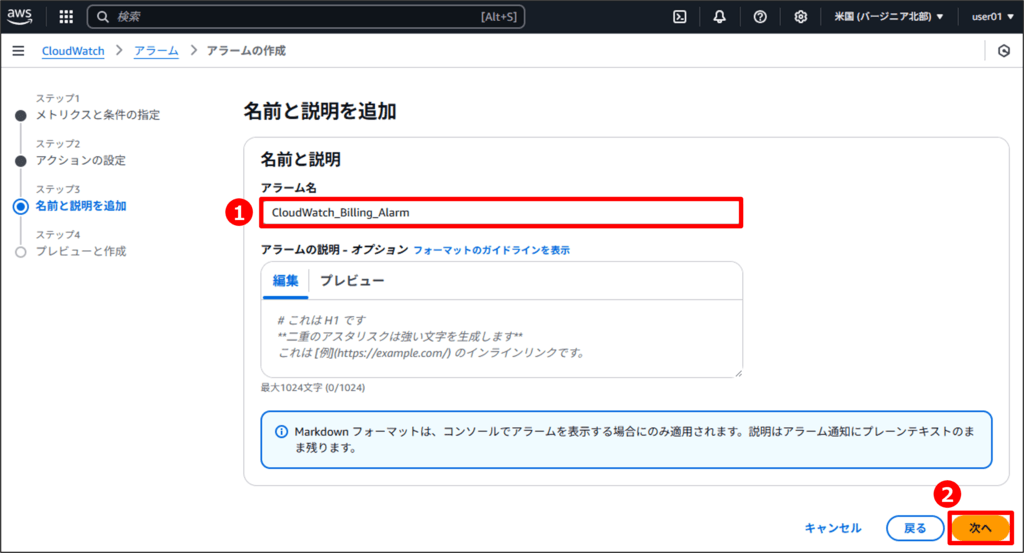The width and height of the screenshot is (1024, 553).
Task: Click the orange 次へ button
Action: pos(980,528)
